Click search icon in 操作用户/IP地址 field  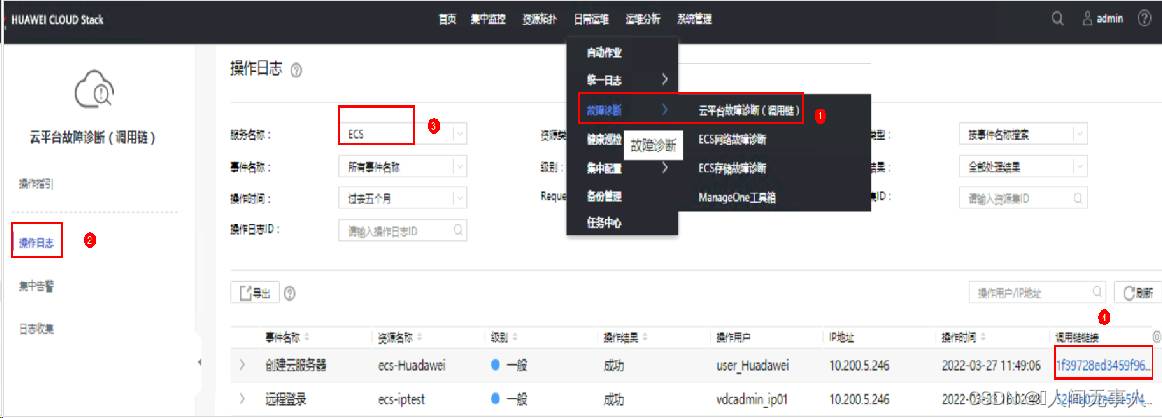[x=1097, y=292]
